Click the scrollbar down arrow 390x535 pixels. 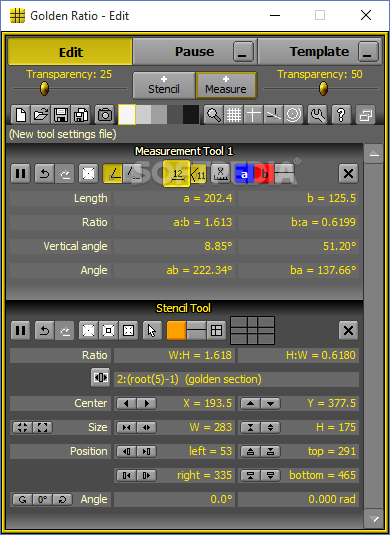(374, 519)
